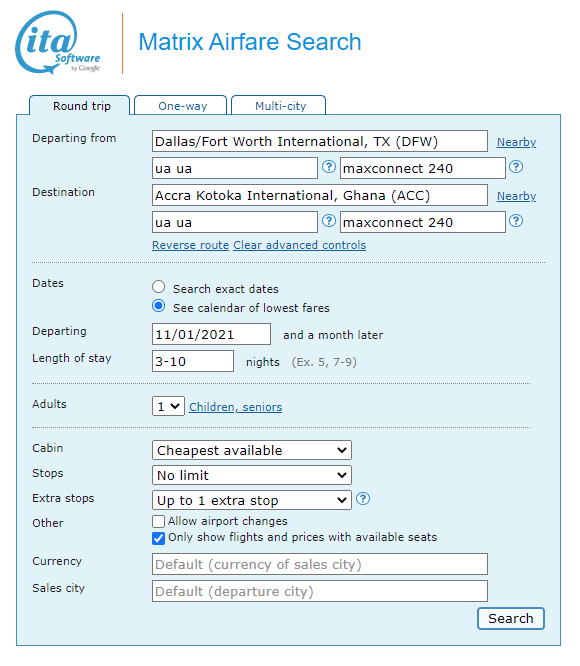Viewport: 580px width, 666px height.
Task: Expand the Cabin dropdown showing Cheapest available
Action: [x=252, y=450]
